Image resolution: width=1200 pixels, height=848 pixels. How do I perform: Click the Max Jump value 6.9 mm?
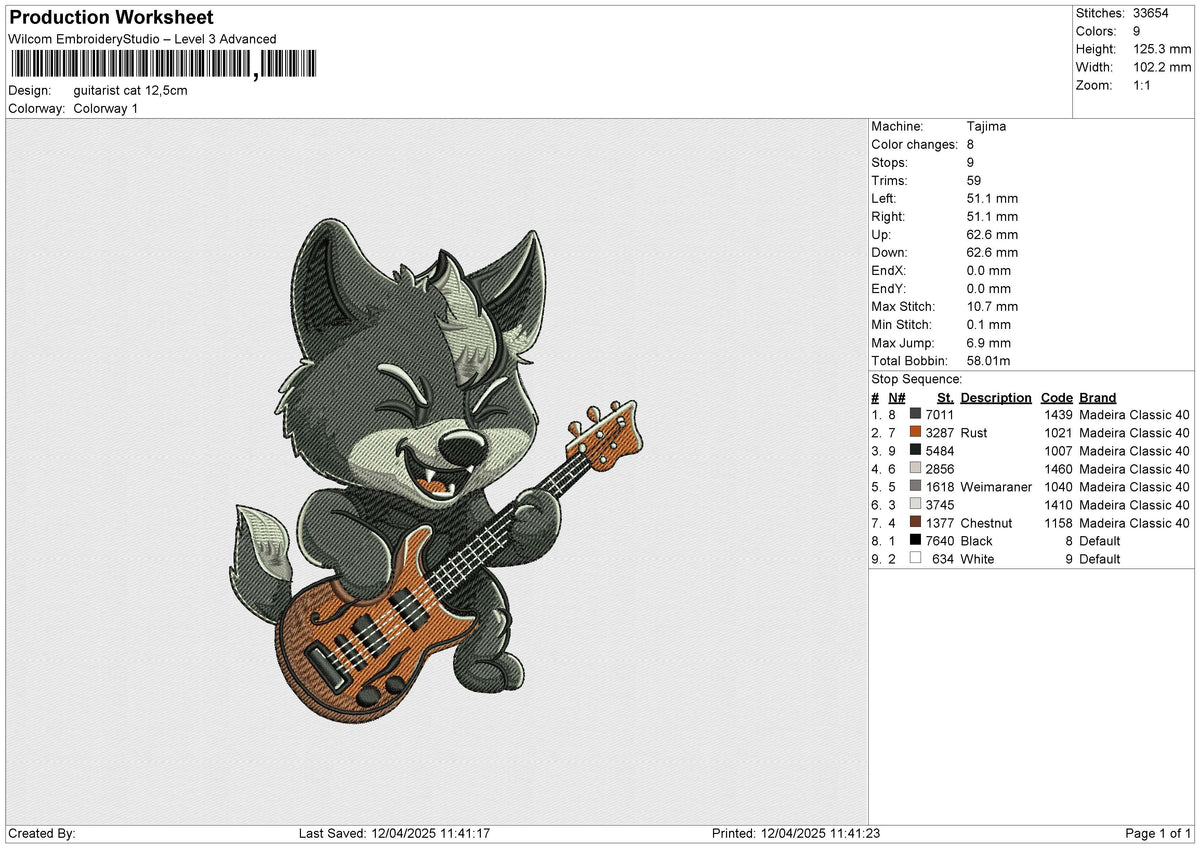(x=989, y=343)
